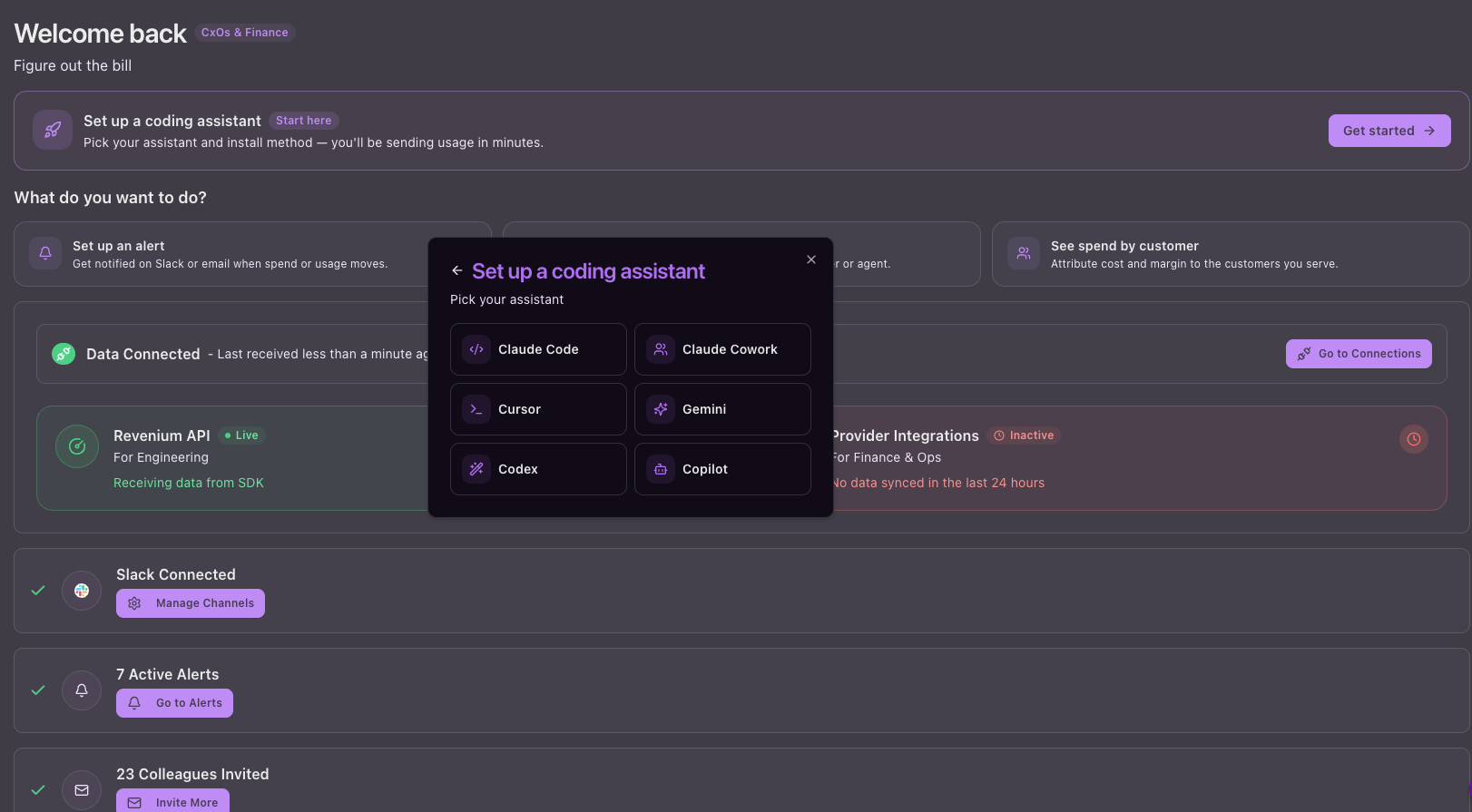Screen dimensions: 1472x812
Task: Click the envelope icon beside 23 Colleagues Invited
Action: [82, 790]
